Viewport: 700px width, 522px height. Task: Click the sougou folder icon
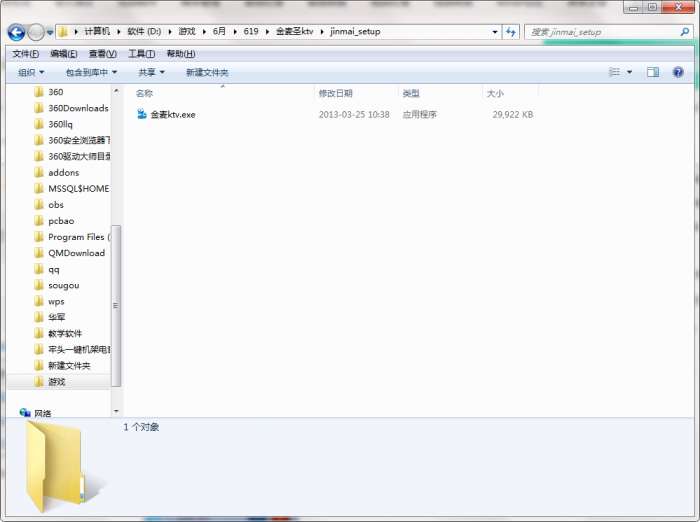coord(39,285)
